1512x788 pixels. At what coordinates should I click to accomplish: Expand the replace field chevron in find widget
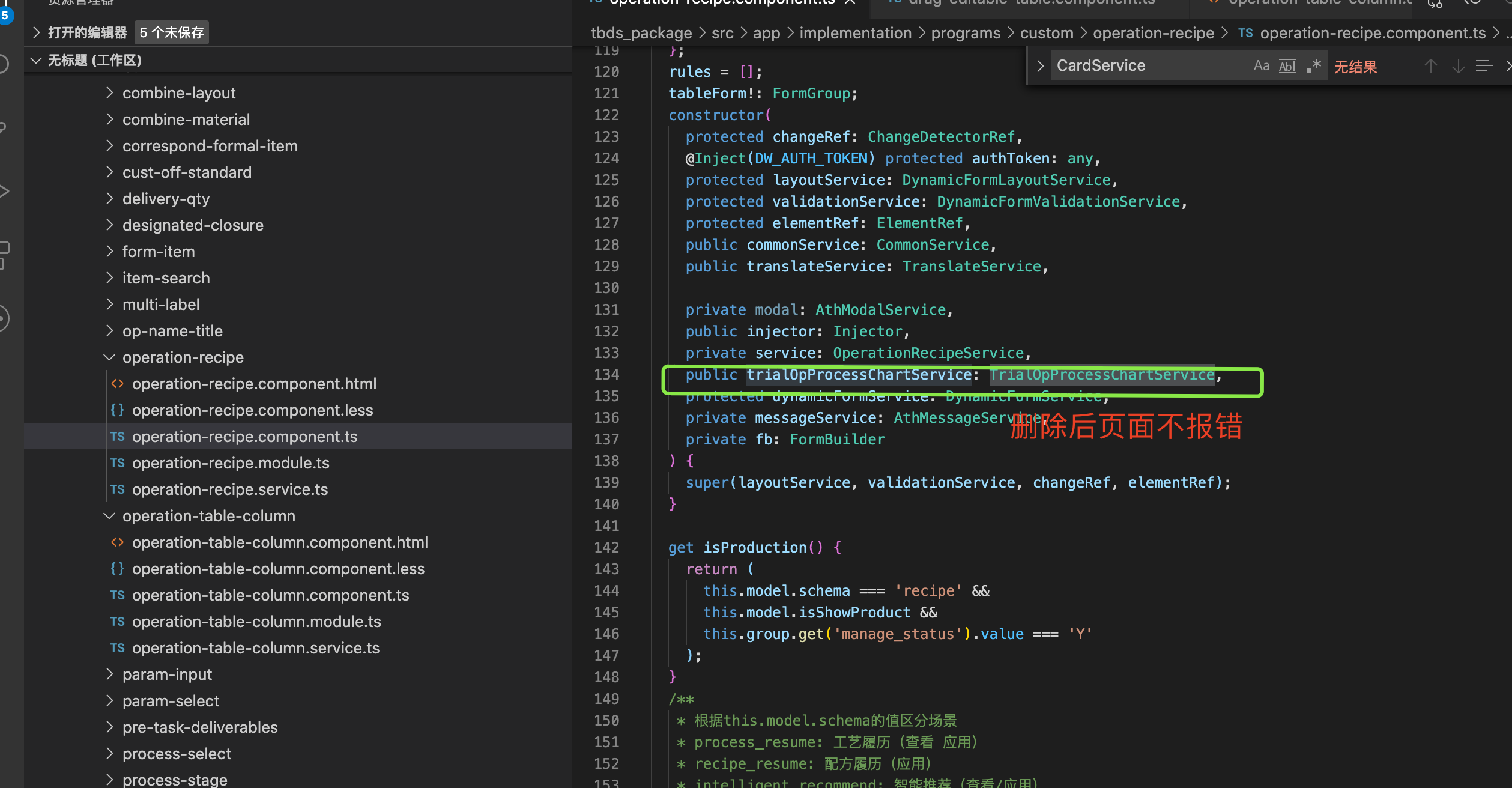[x=1040, y=66]
